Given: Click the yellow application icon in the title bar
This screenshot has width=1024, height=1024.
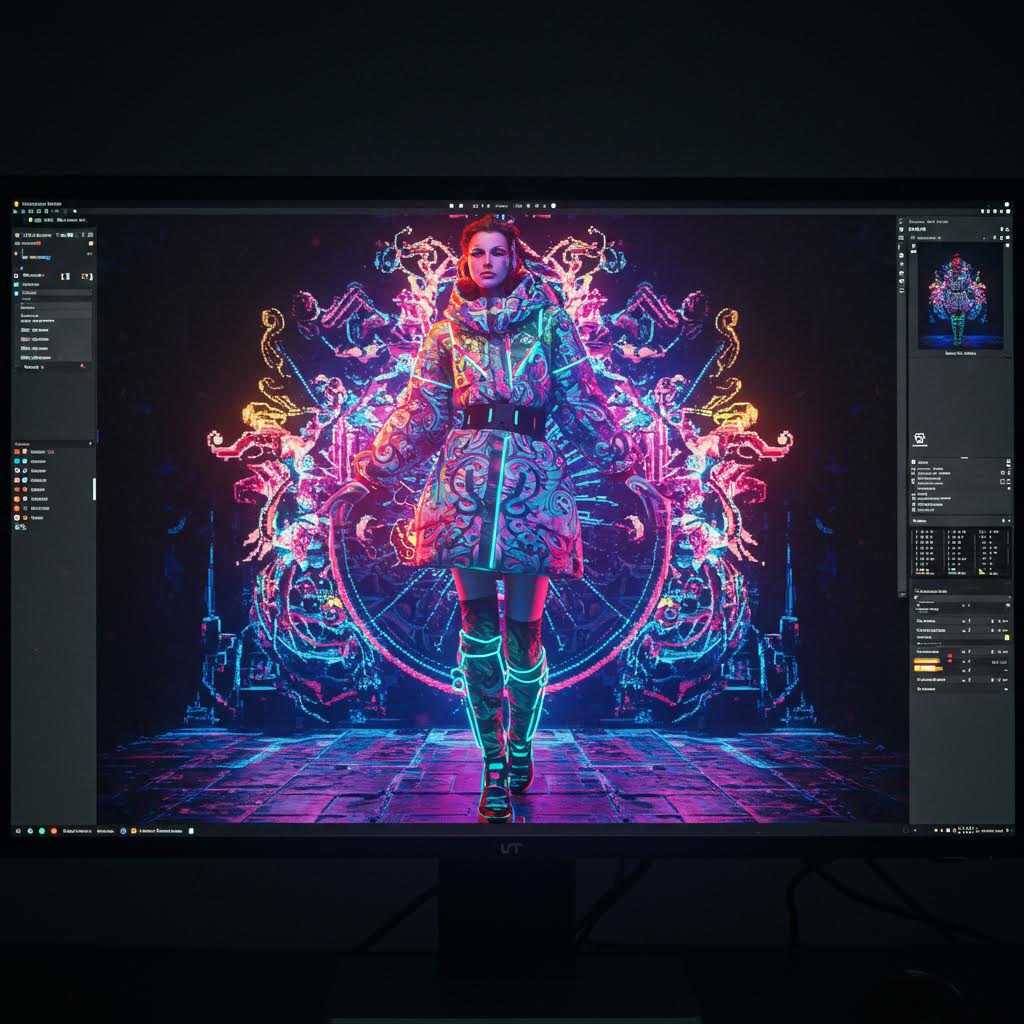Looking at the screenshot, I should 17,204.
